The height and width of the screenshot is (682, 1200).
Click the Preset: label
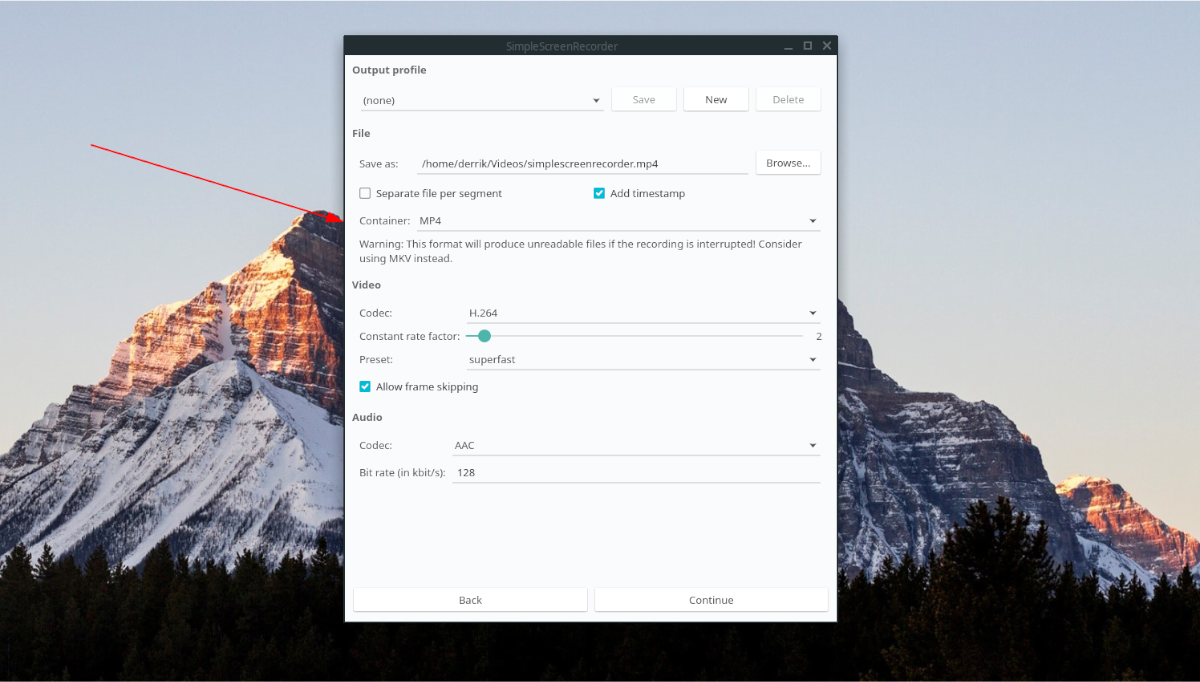tap(376, 359)
